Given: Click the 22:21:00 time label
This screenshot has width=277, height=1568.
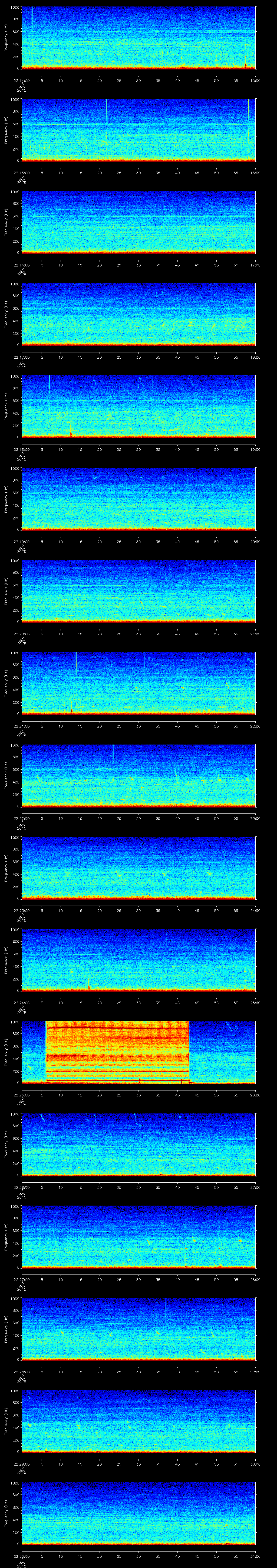Looking at the screenshot, I should 21,726.
